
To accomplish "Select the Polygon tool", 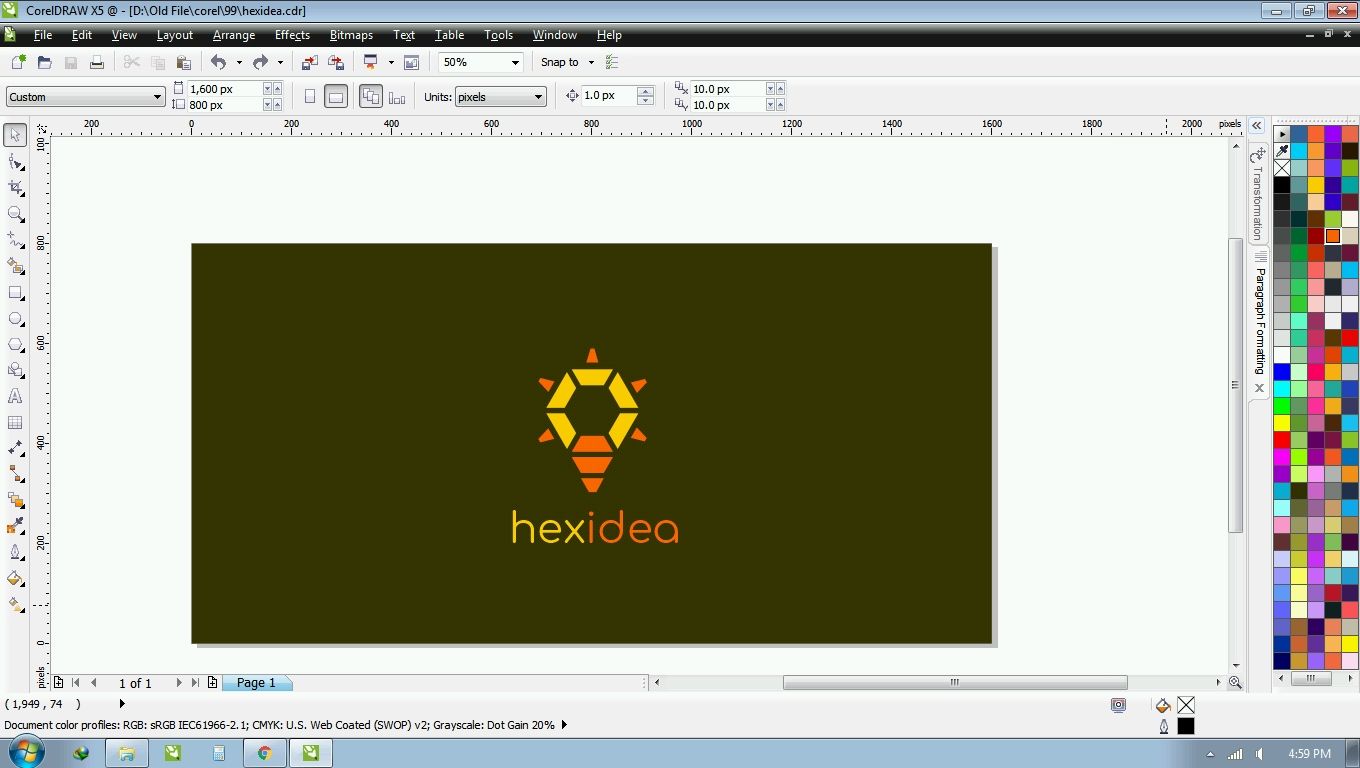I will (15, 345).
